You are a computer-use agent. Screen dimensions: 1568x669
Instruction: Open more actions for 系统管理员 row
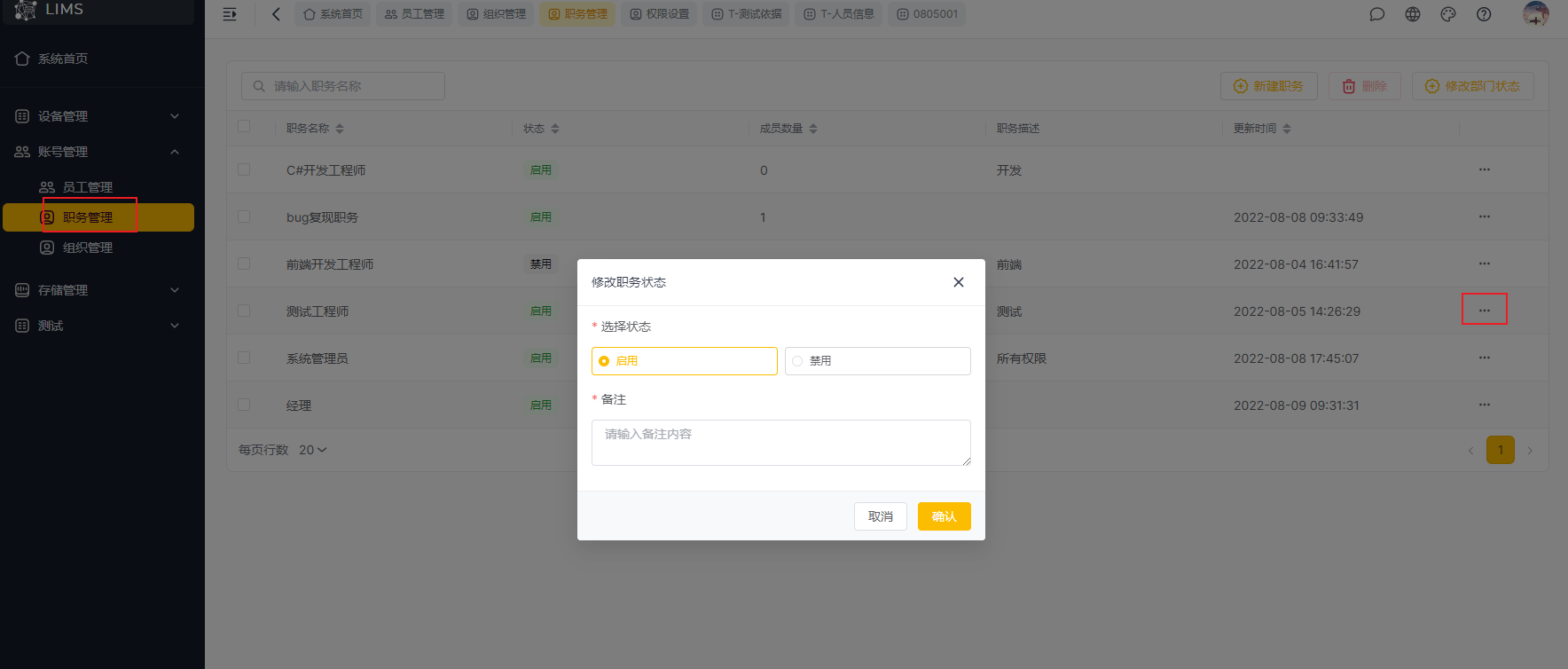coord(1485,358)
